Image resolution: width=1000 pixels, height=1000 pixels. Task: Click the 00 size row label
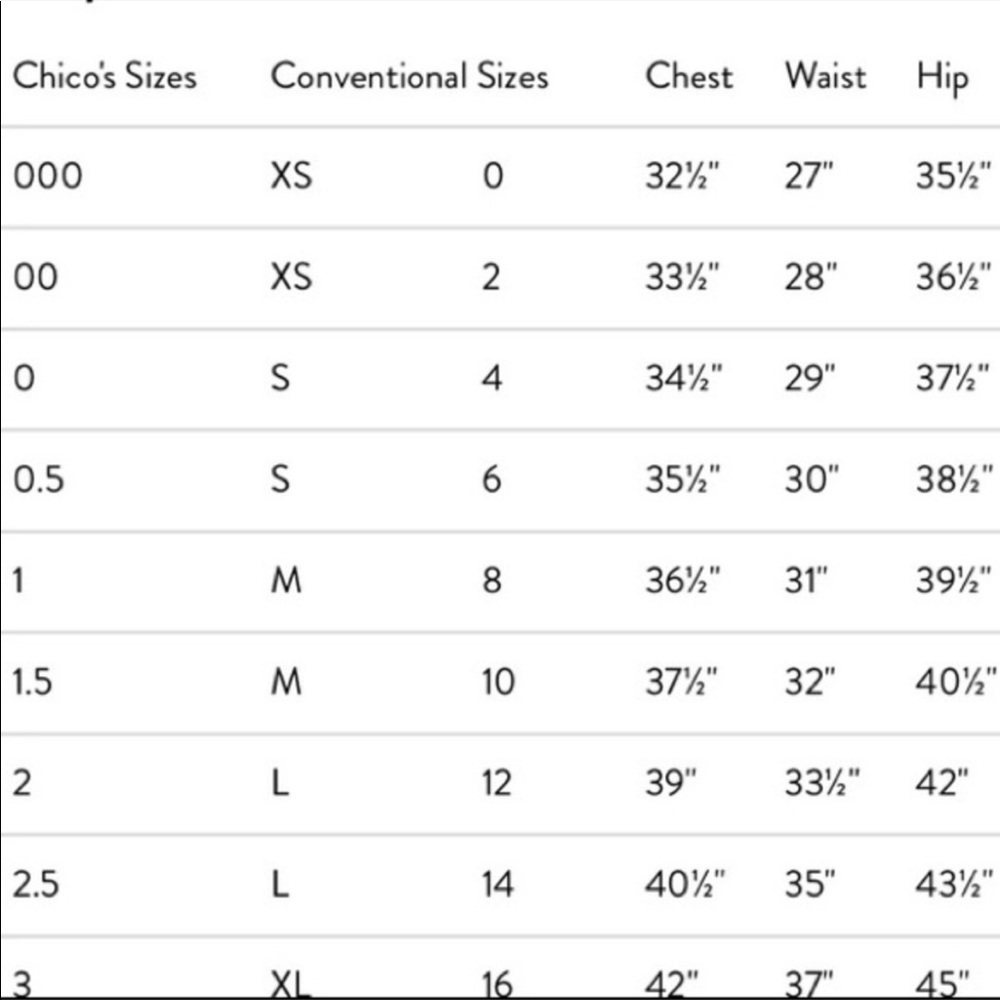coord(36,277)
